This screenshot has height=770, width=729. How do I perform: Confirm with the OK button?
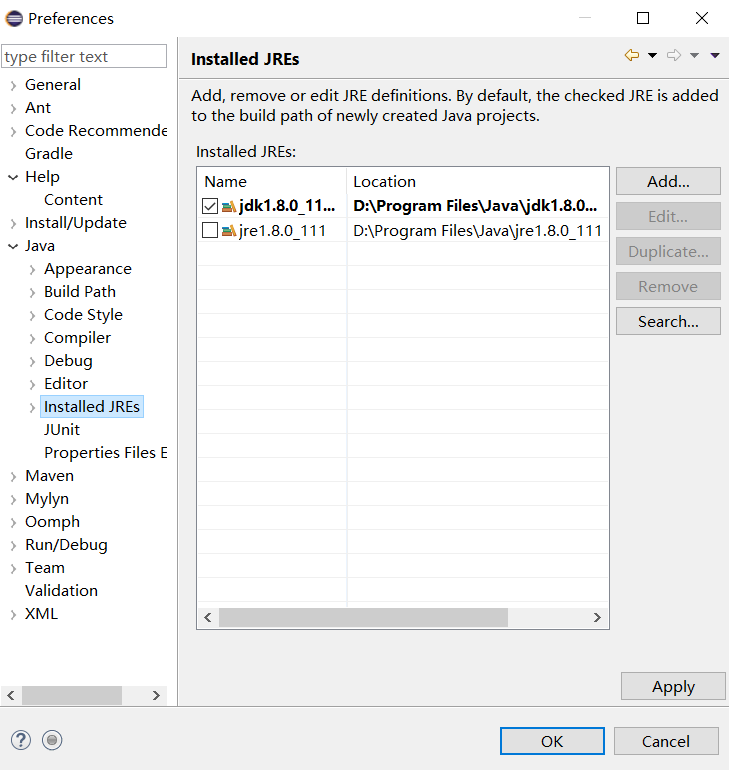tap(552, 741)
